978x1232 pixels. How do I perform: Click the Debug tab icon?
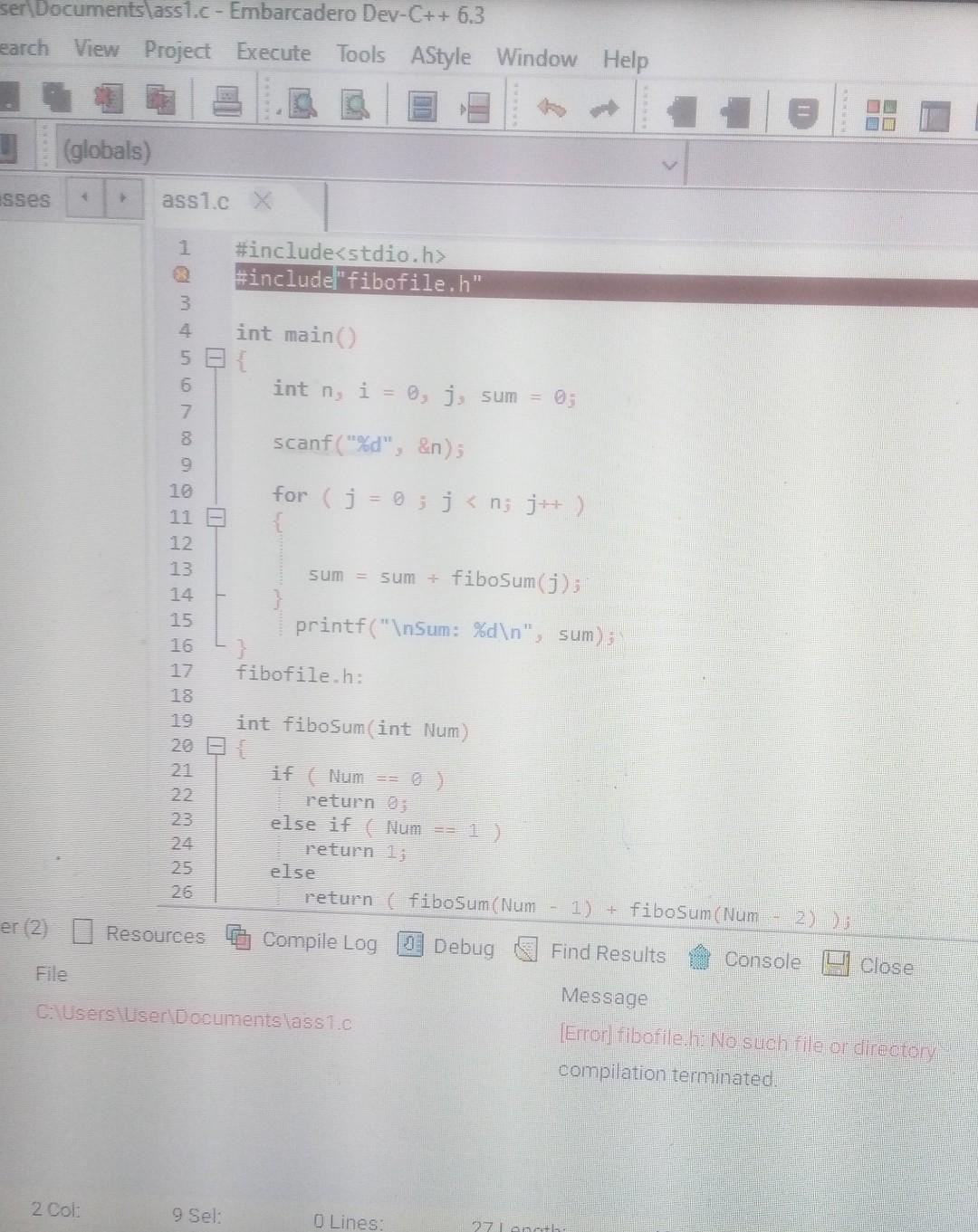click(410, 943)
